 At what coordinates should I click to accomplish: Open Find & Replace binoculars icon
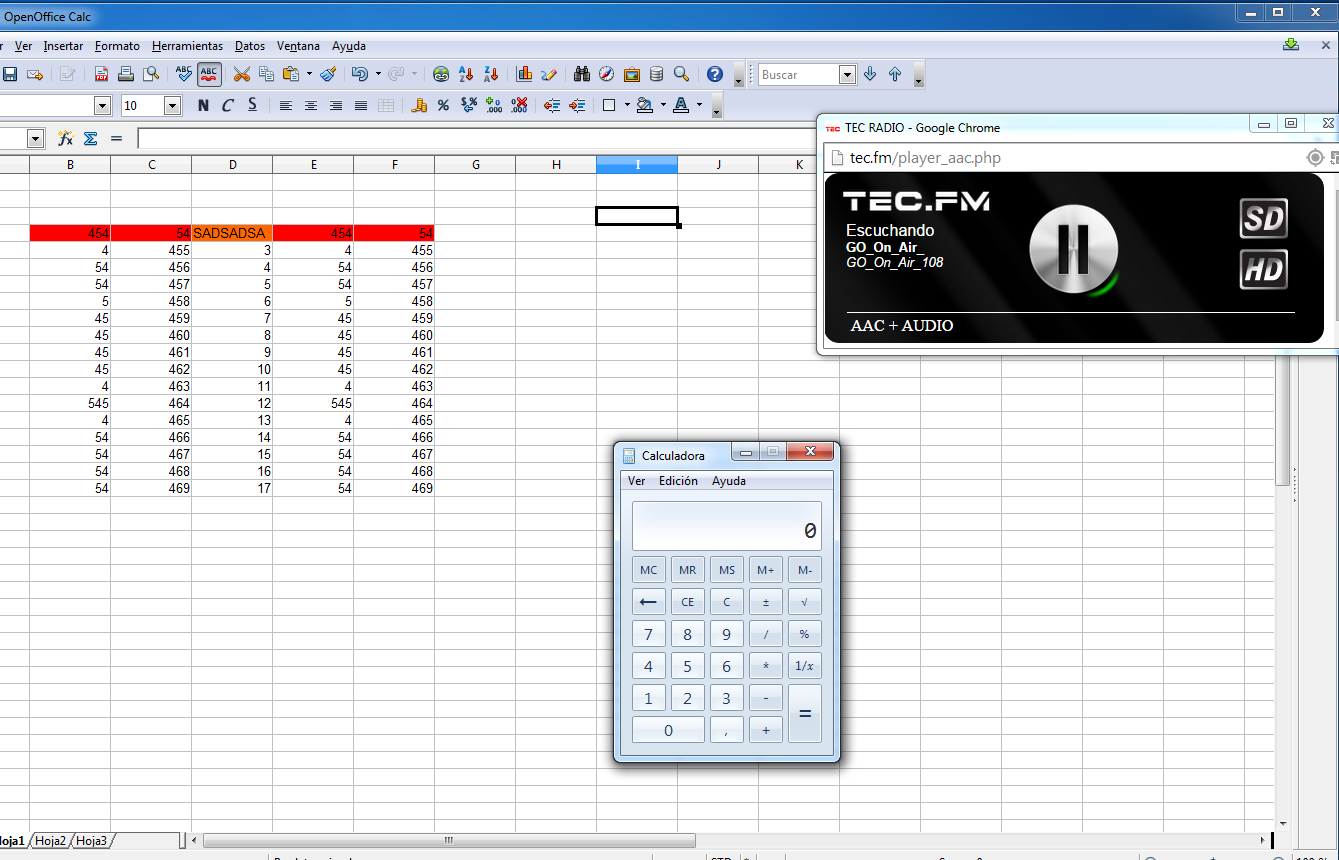(582, 74)
